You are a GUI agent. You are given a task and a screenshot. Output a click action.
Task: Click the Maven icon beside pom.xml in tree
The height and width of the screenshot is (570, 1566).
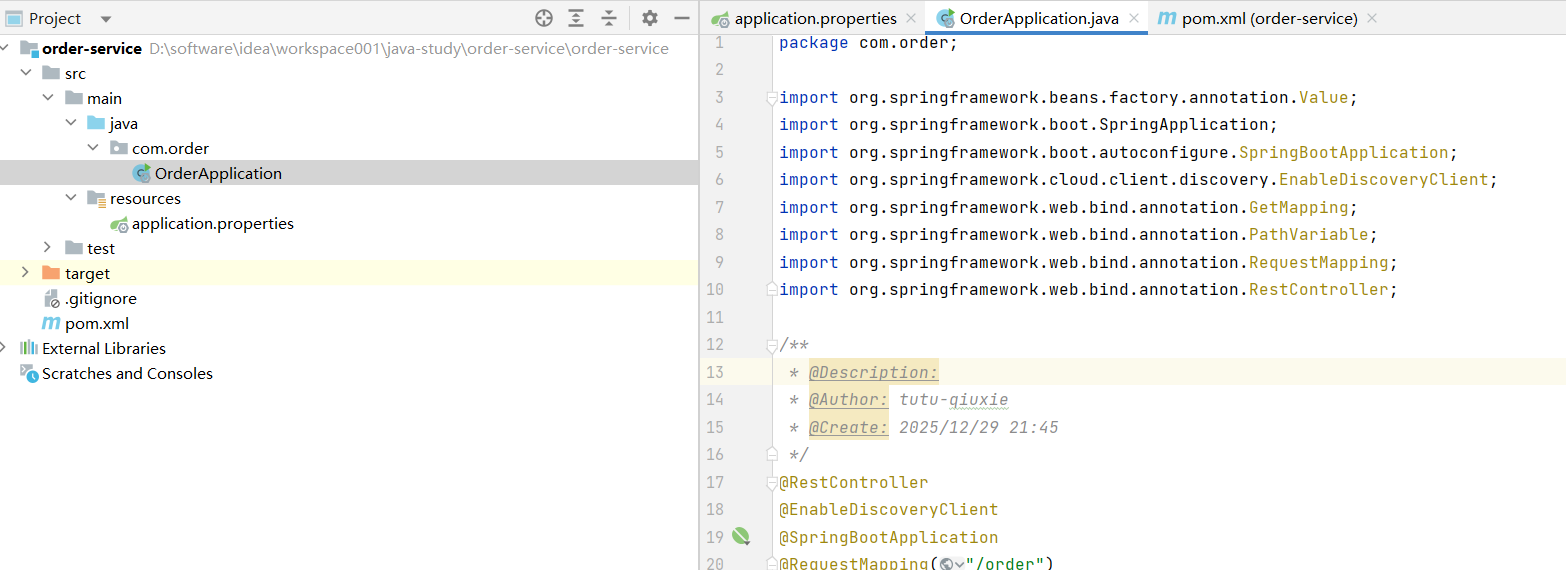point(51,323)
